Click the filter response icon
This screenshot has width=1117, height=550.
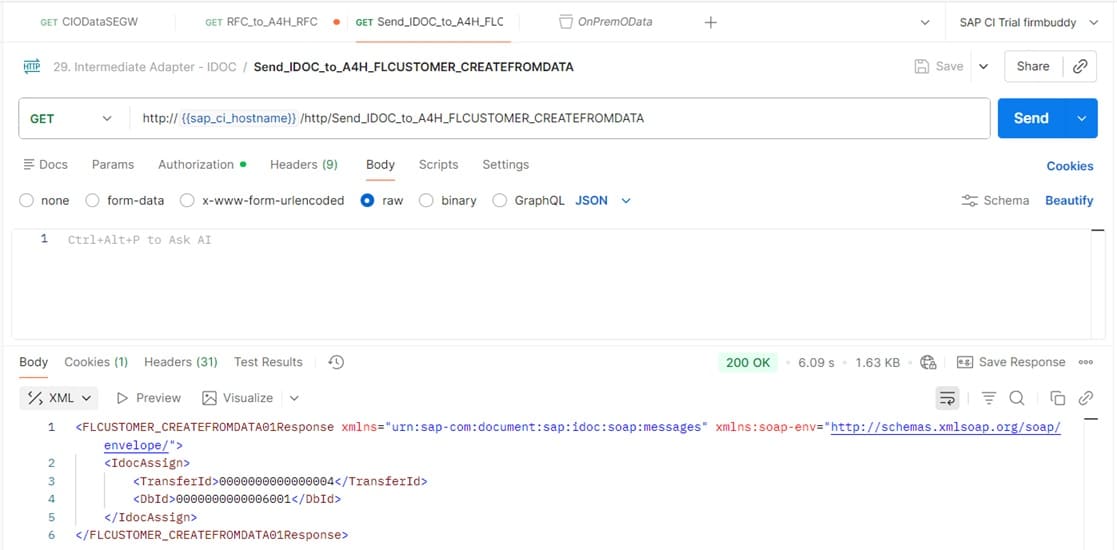click(989, 398)
